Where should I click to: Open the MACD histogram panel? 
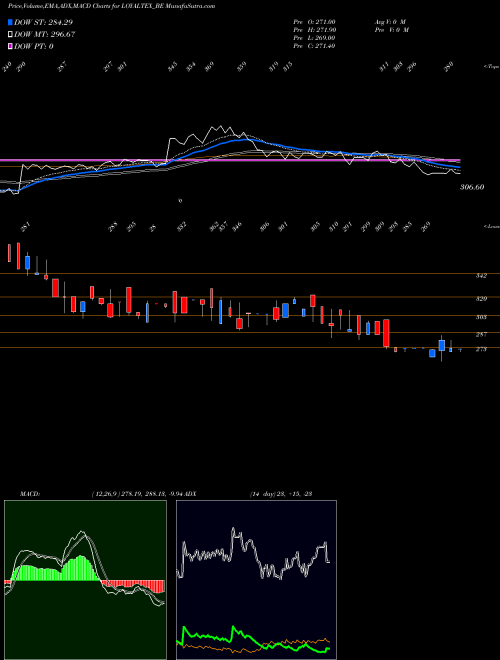pos(85,580)
